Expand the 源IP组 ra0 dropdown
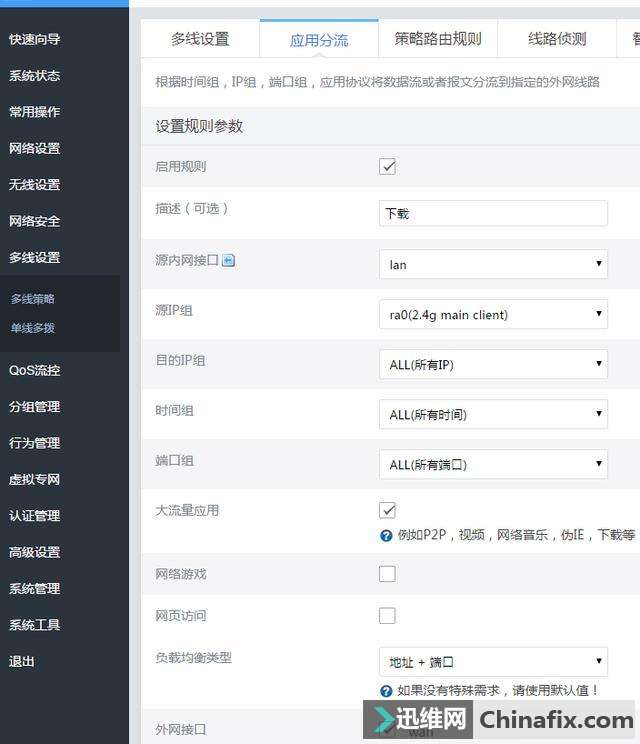The image size is (640, 744). point(493,315)
